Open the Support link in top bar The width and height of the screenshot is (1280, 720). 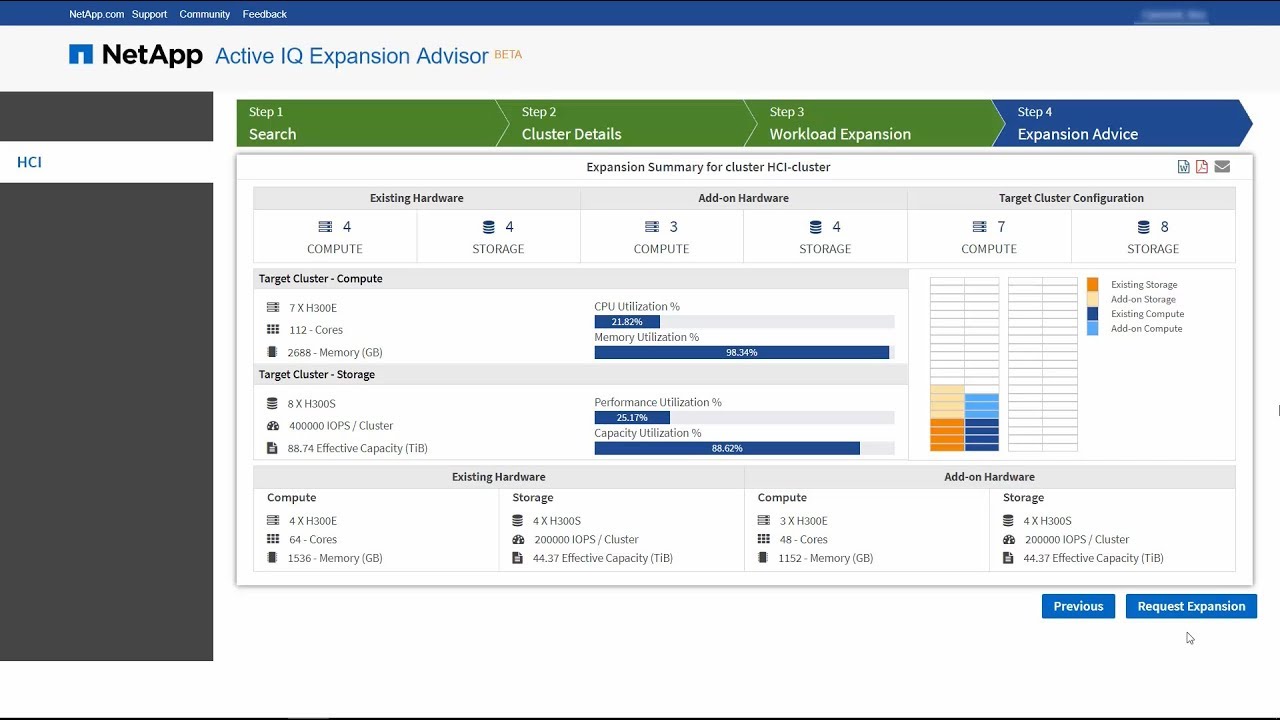coord(149,14)
